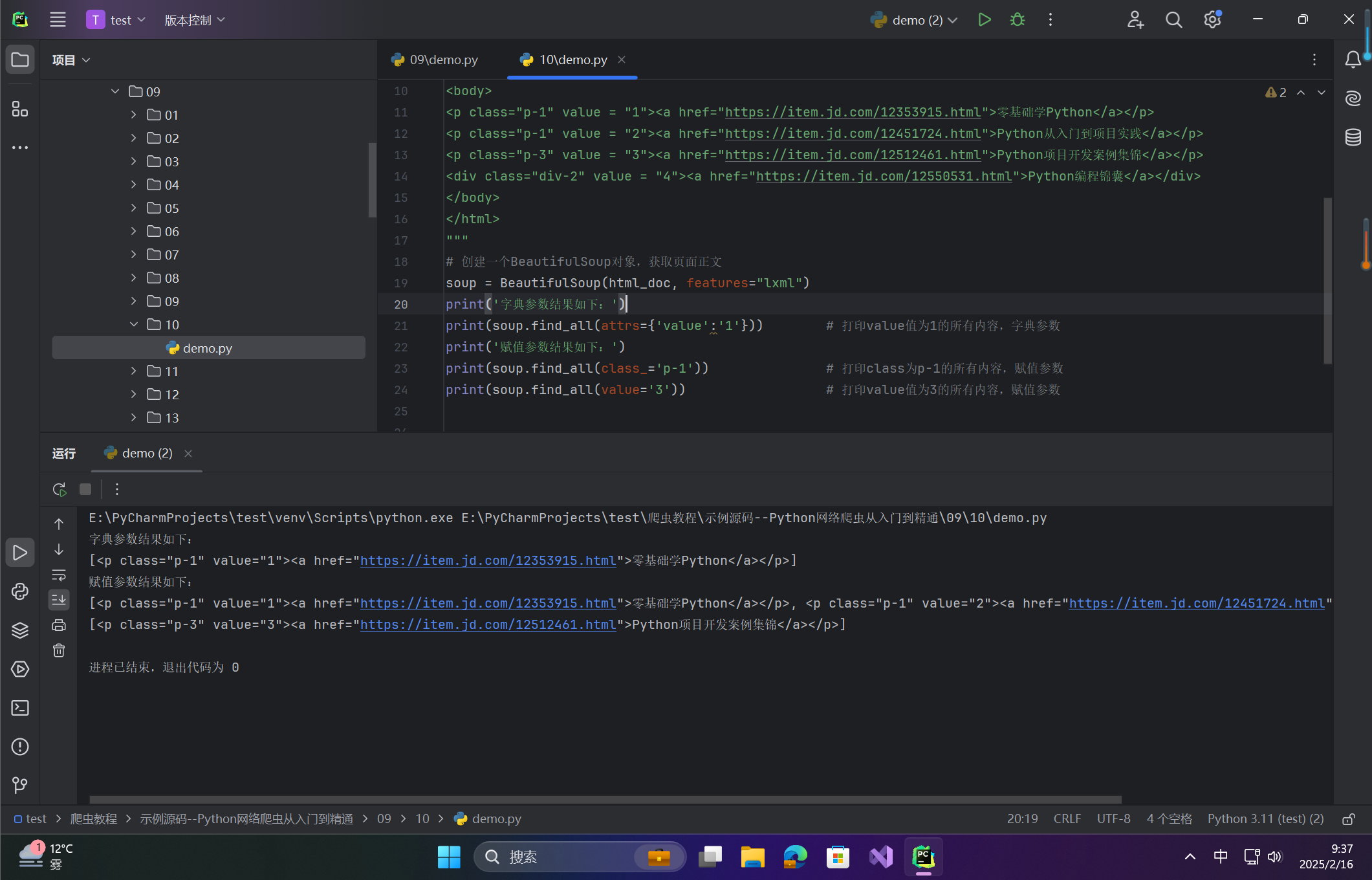Open the Terminal tool window

(x=20, y=708)
